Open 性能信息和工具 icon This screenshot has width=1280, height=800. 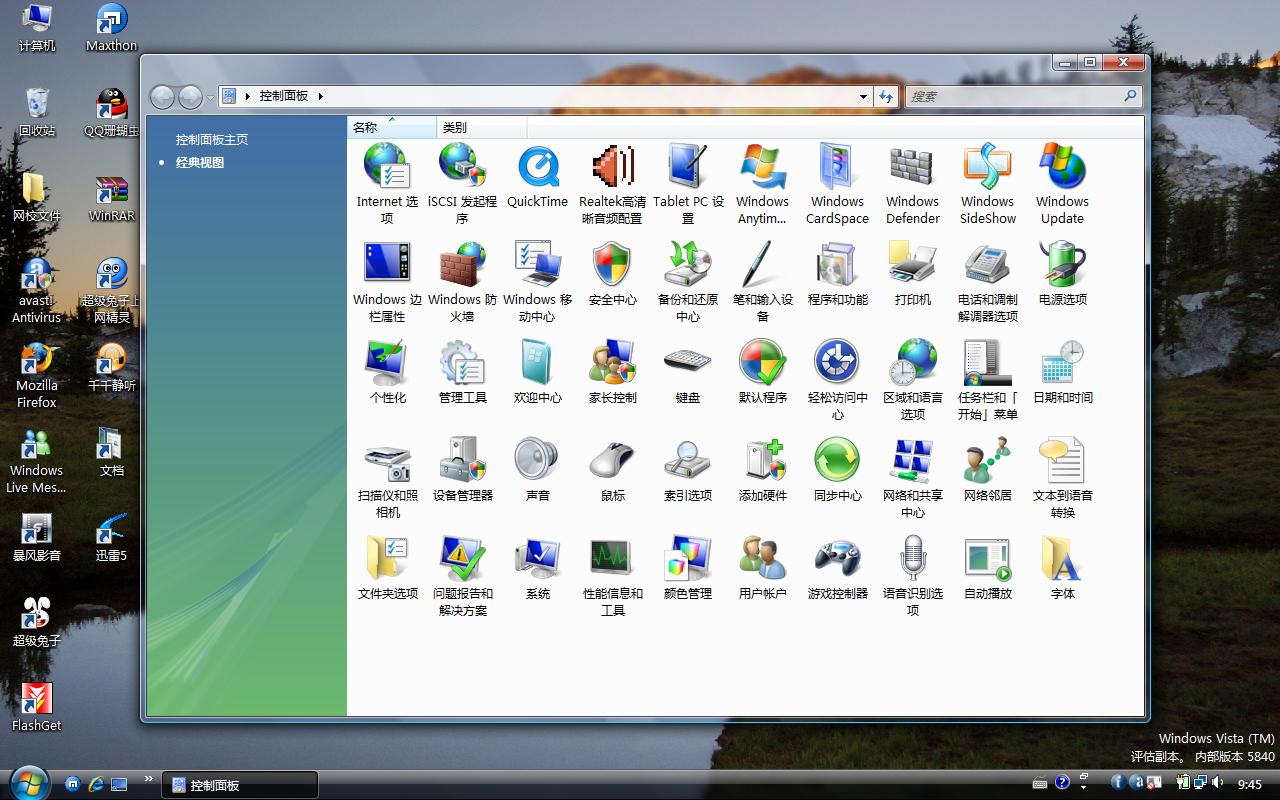612,575
